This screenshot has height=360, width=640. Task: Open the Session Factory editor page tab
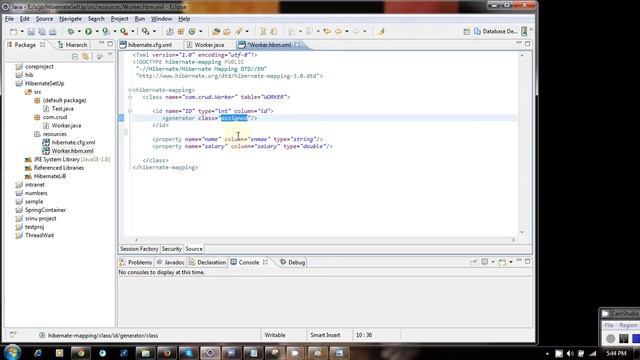pyautogui.click(x=139, y=249)
